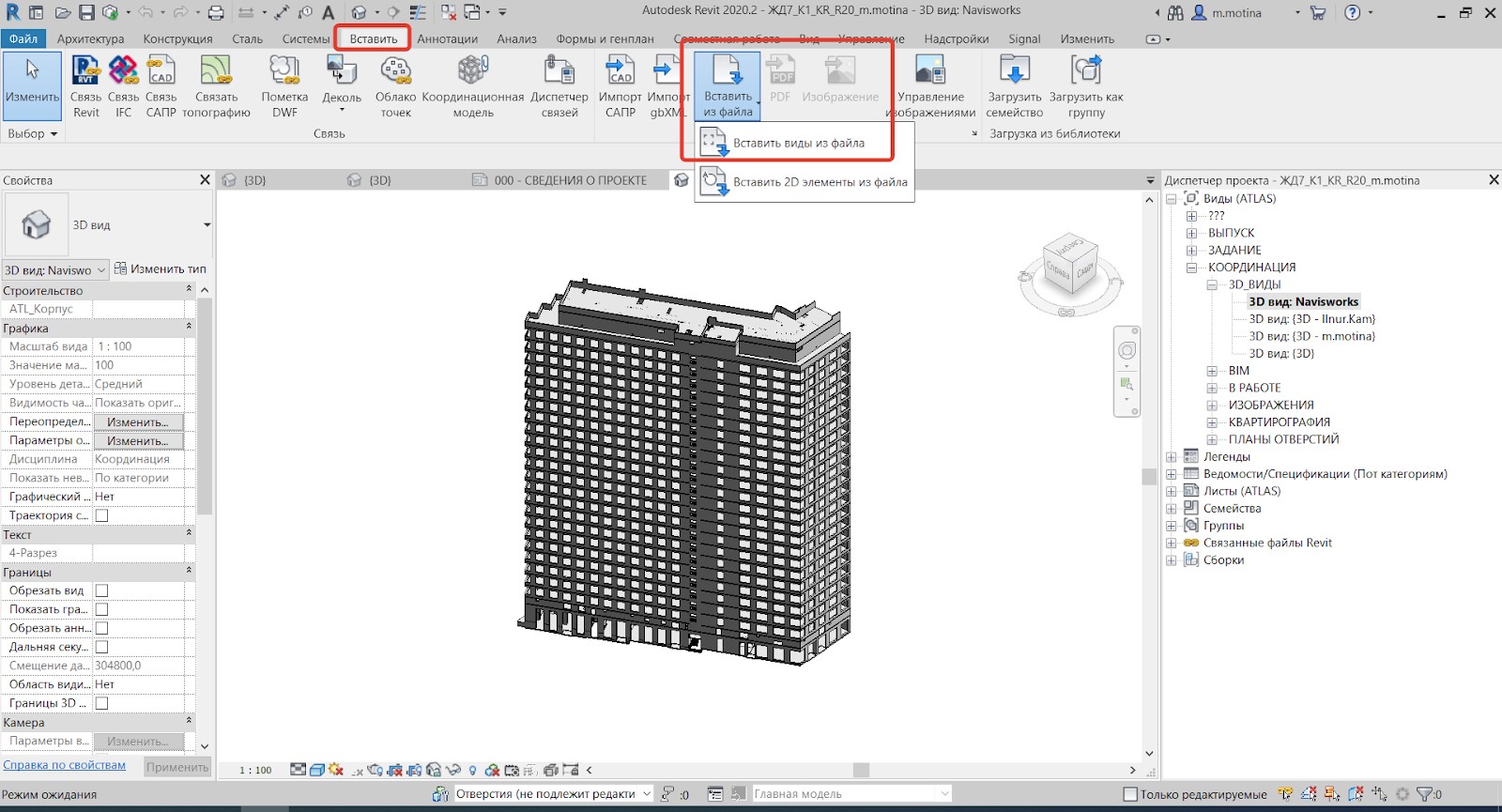Click the Text (A) icon in quick access toolbar
The image size is (1502, 812).
point(328,12)
